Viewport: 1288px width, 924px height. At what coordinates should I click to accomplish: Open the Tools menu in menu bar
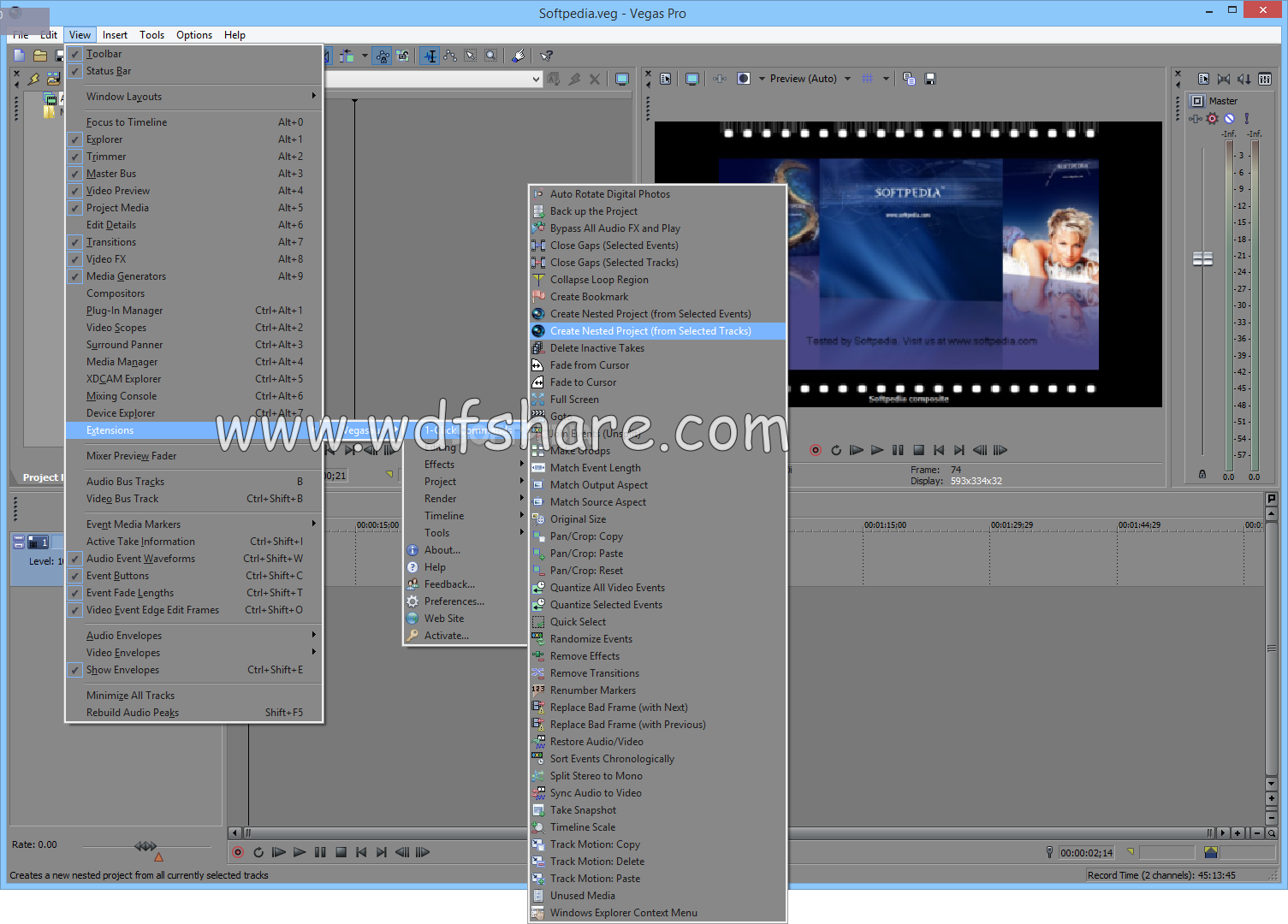pos(151,35)
